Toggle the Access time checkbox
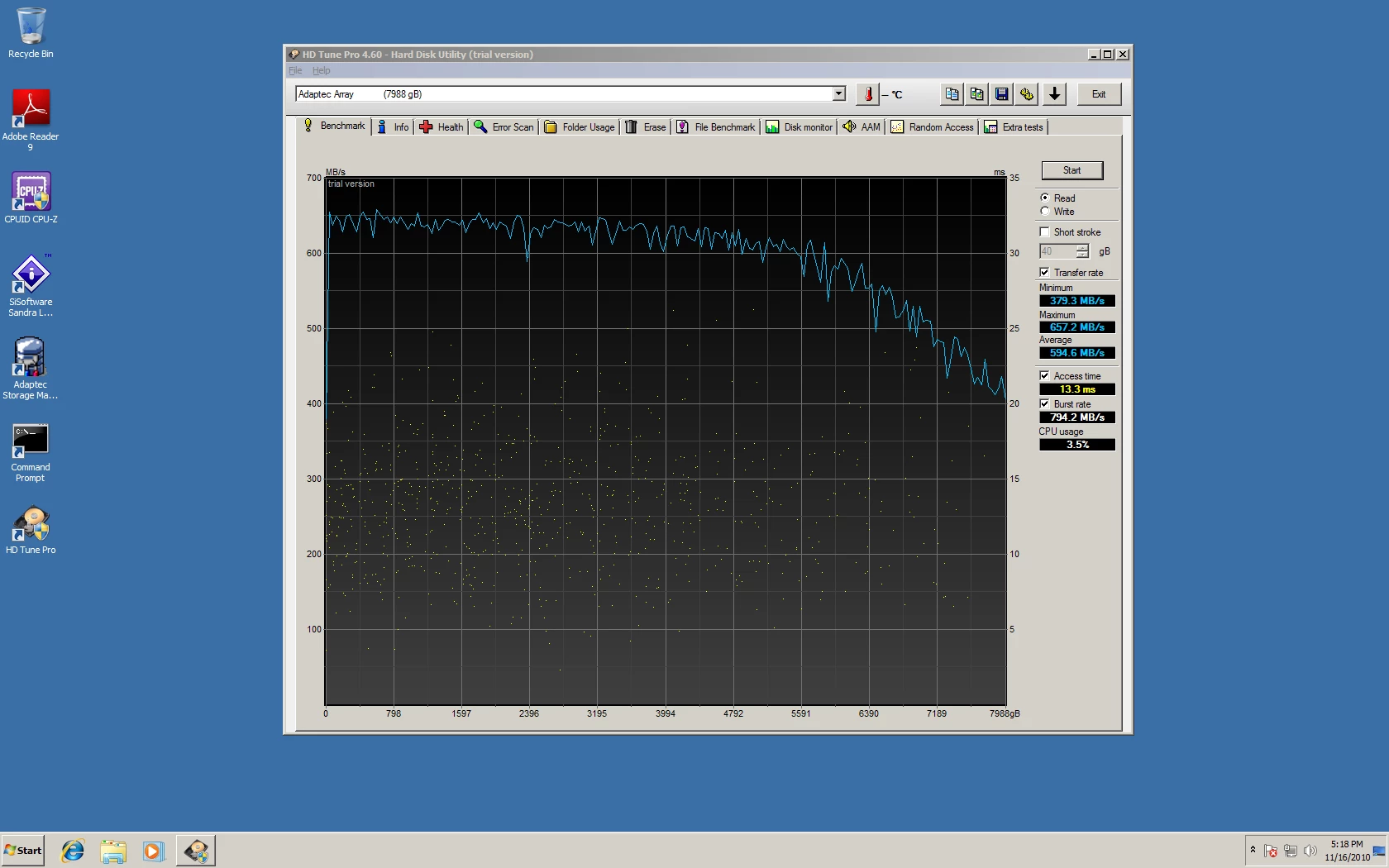1389x868 pixels. click(x=1044, y=375)
